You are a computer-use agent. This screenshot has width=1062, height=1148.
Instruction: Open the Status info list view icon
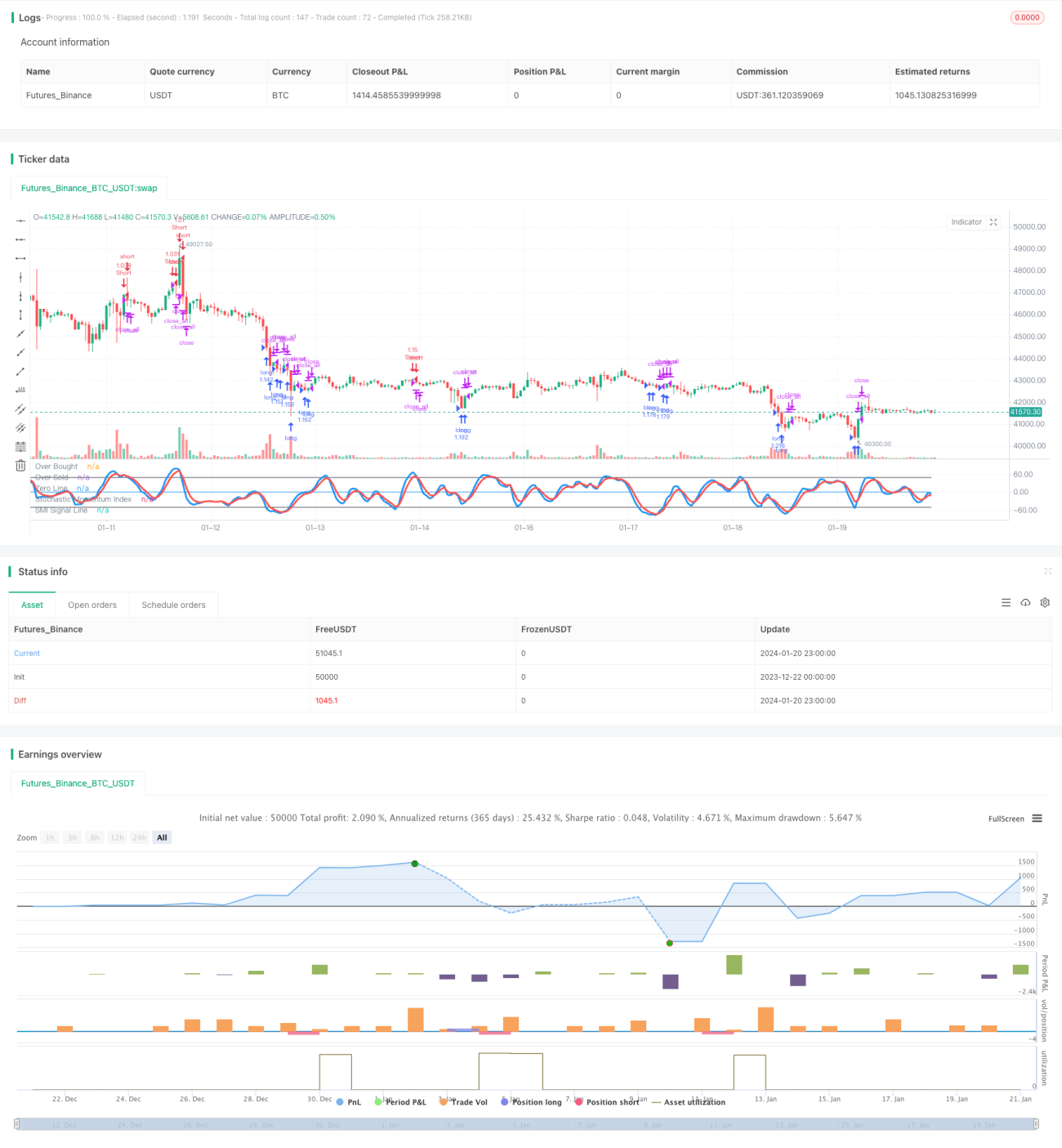pyautogui.click(x=1006, y=602)
